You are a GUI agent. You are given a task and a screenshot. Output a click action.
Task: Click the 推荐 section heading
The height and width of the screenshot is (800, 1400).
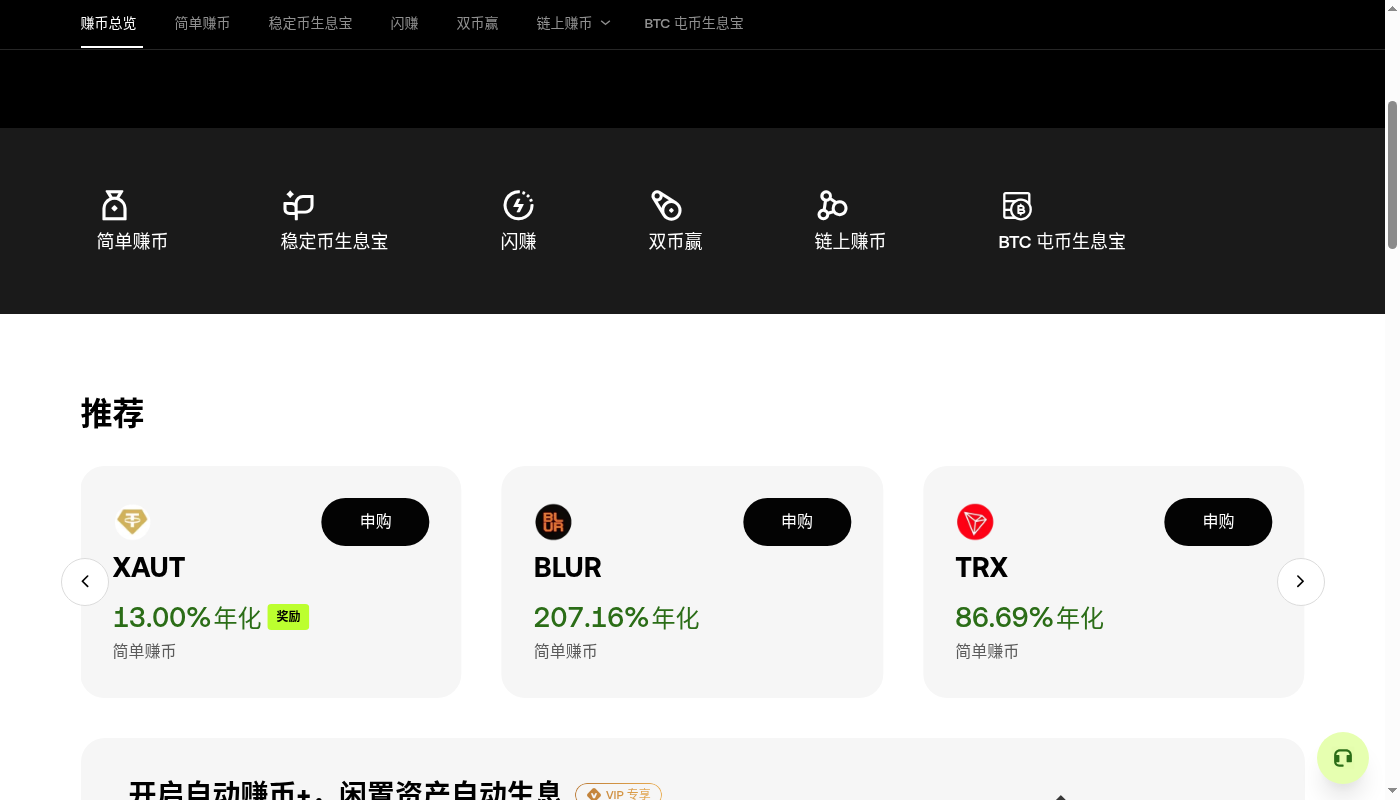click(112, 413)
